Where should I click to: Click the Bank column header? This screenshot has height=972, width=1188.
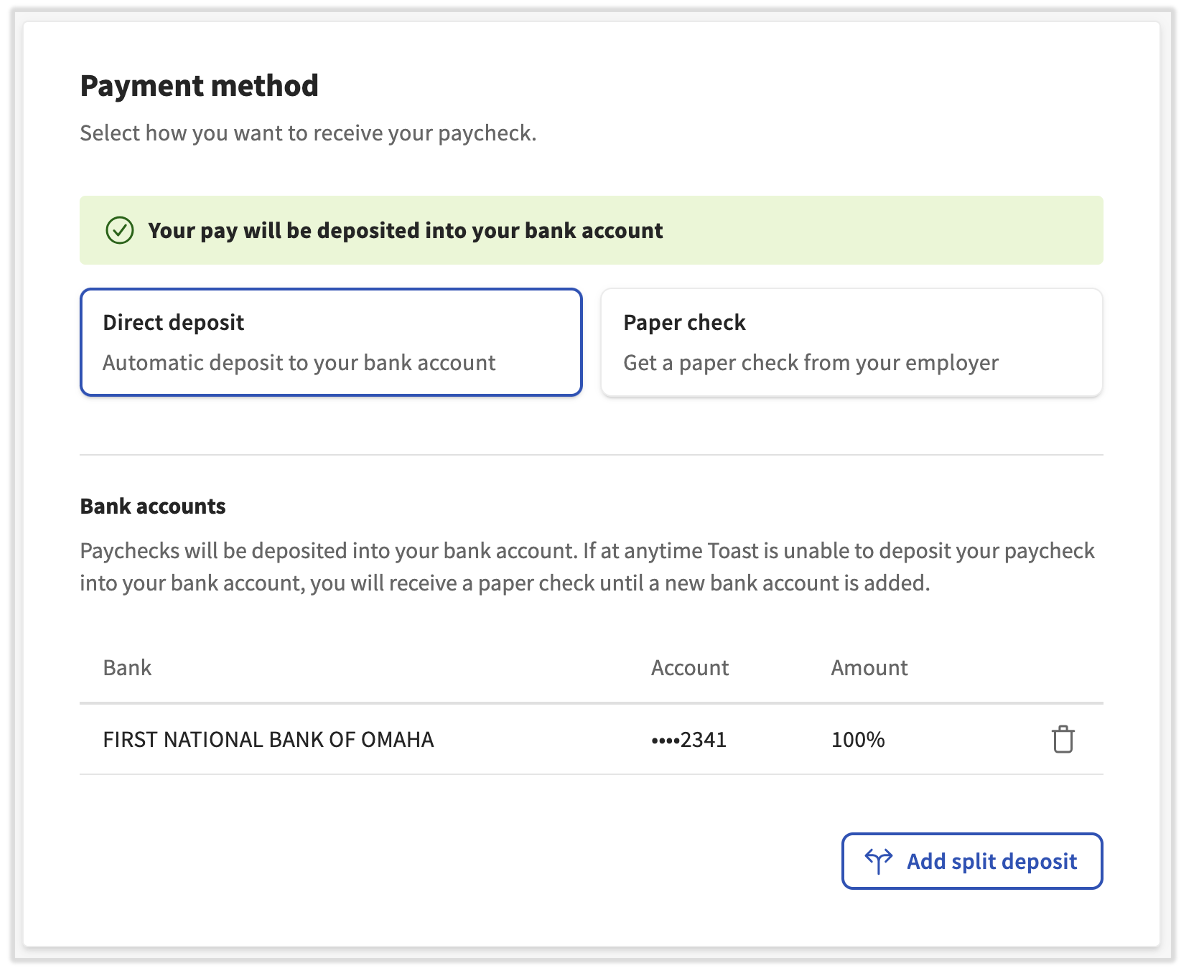127,667
